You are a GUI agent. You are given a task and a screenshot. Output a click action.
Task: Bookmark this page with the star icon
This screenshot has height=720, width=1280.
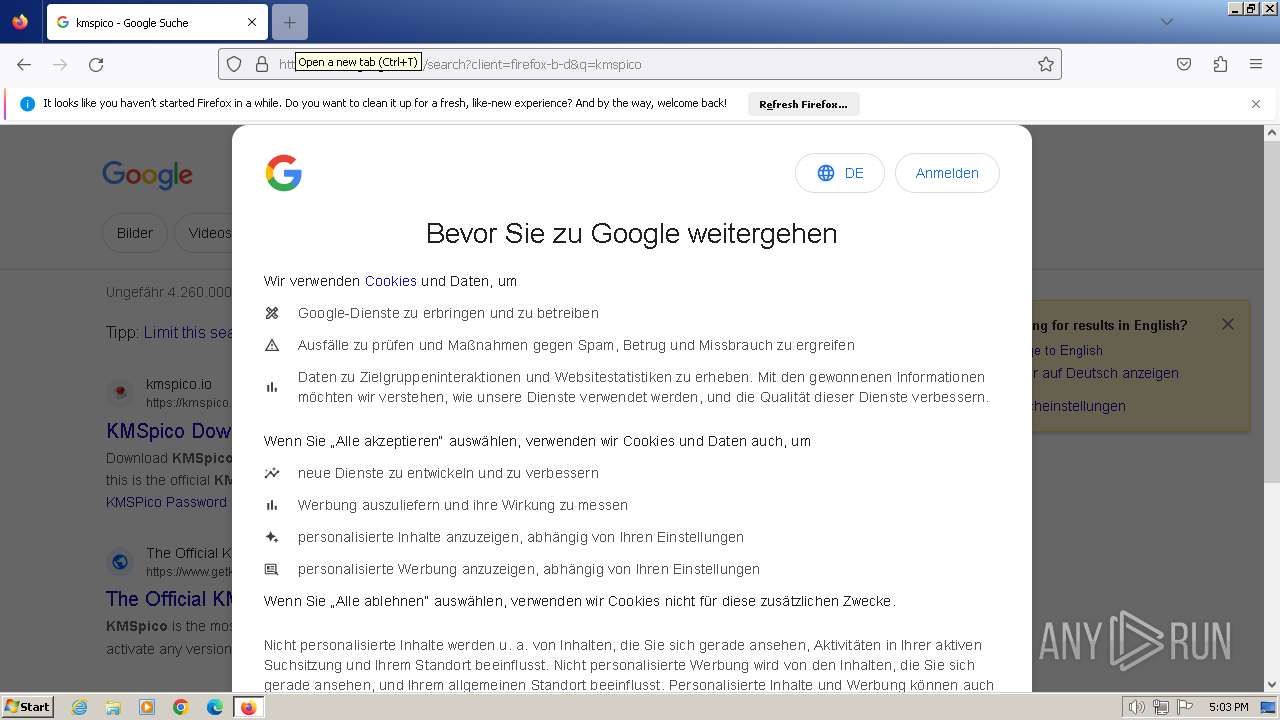click(1046, 64)
